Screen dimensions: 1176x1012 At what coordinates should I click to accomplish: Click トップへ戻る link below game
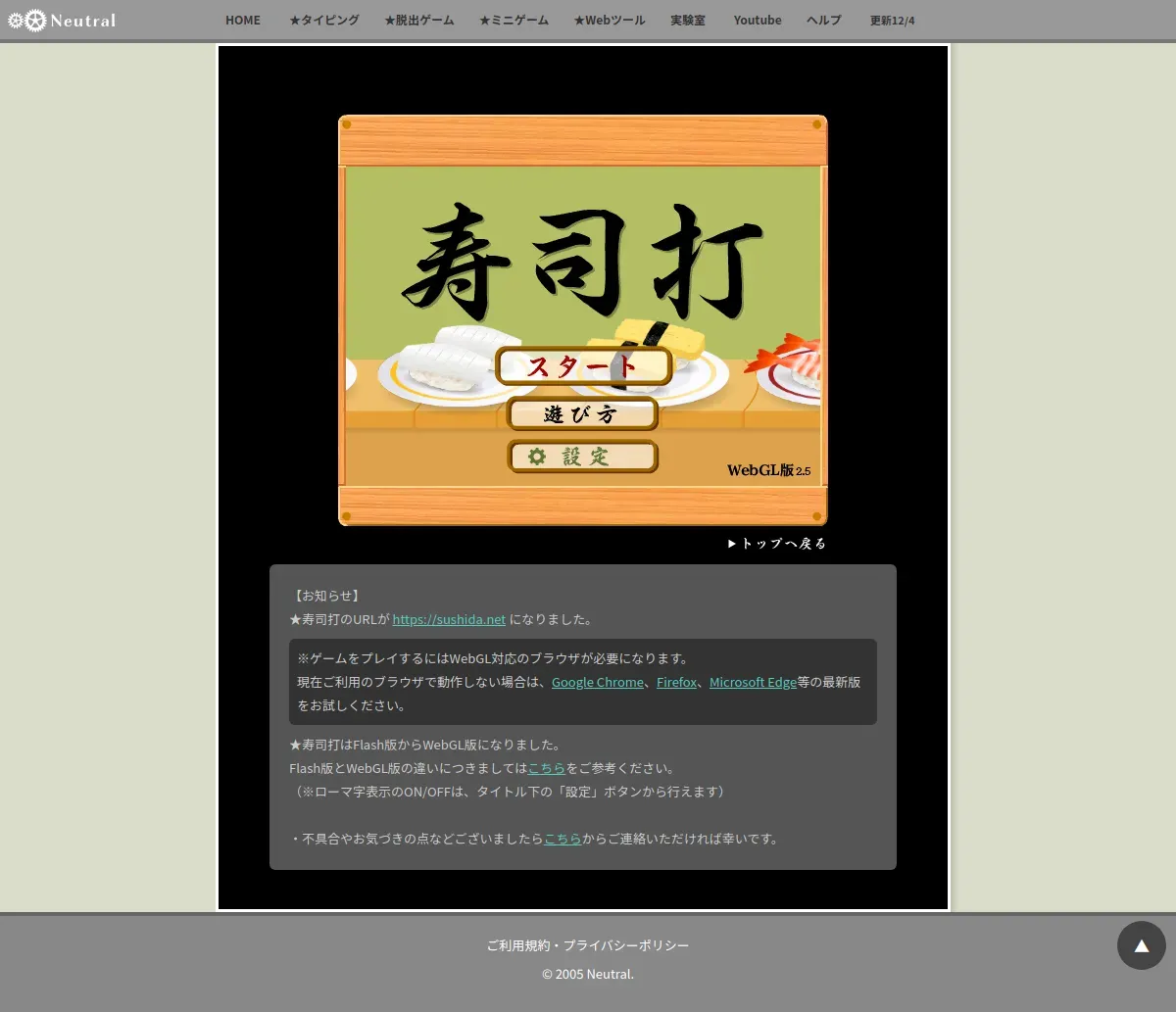pyautogui.click(x=777, y=543)
